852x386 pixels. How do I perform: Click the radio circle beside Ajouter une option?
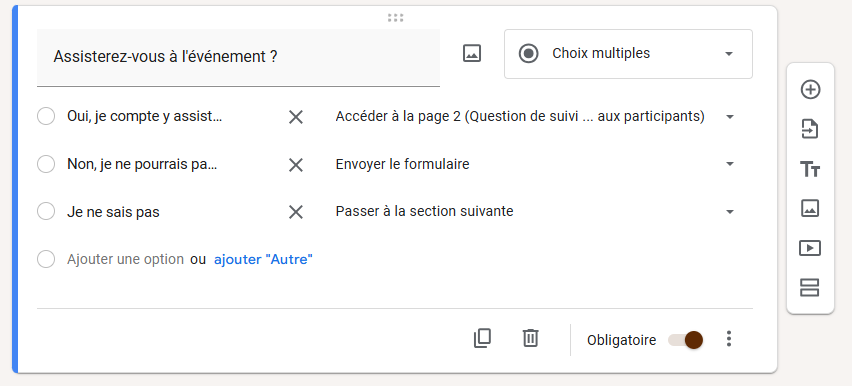(x=46, y=259)
